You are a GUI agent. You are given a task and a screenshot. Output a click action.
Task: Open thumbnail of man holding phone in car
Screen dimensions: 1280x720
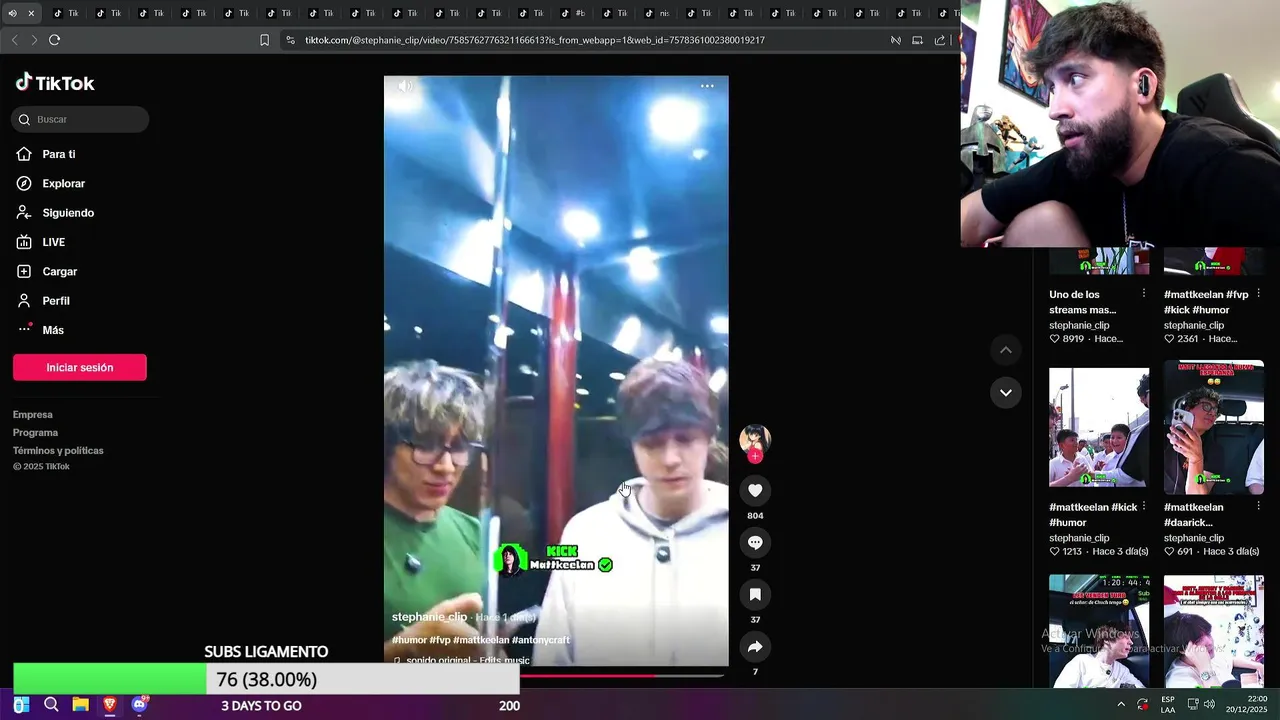click(x=1214, y=427)
